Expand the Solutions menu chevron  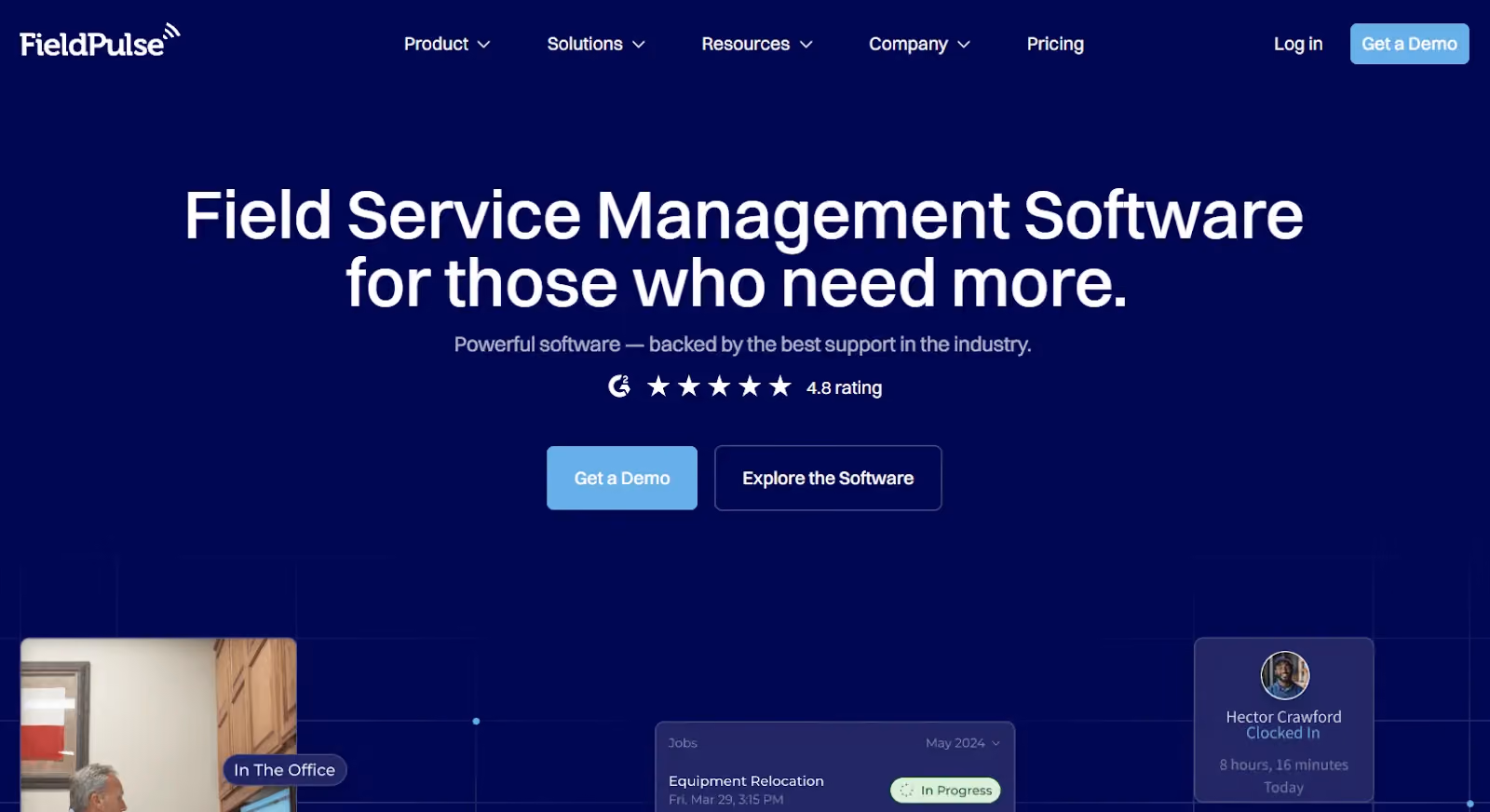(638, 45)
